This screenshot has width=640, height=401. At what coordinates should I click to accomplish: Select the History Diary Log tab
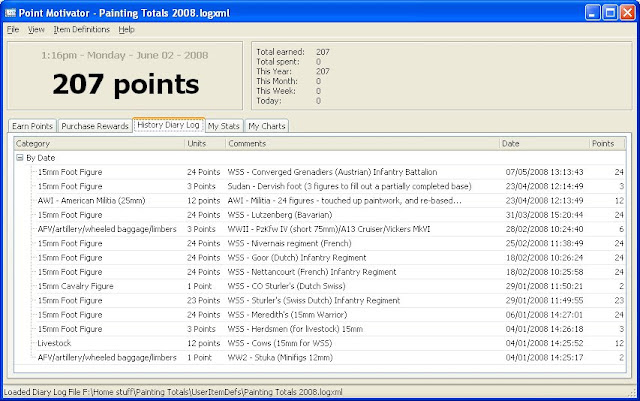click(x=168, y=125)
